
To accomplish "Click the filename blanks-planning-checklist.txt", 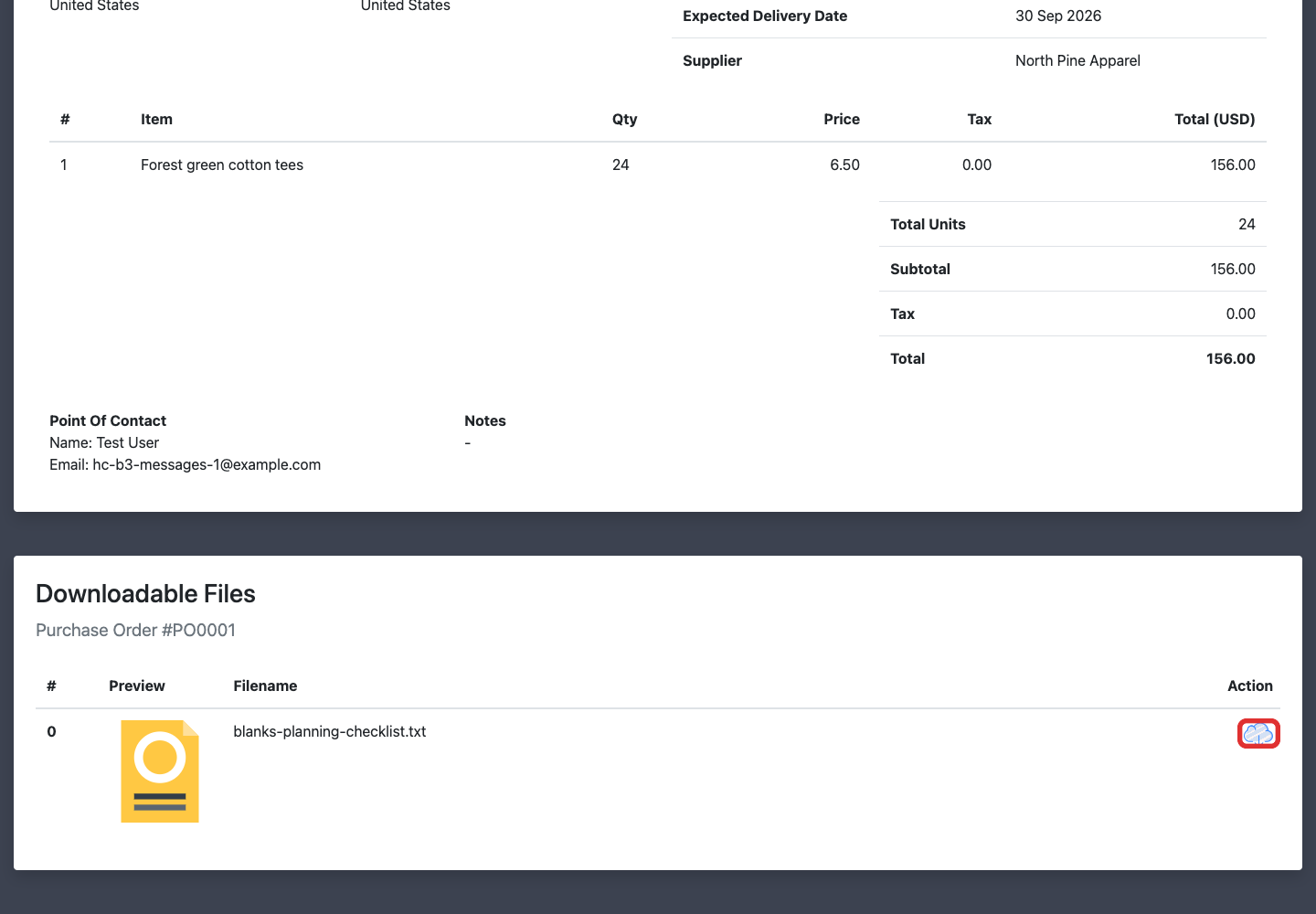I will tap(330, 731).
